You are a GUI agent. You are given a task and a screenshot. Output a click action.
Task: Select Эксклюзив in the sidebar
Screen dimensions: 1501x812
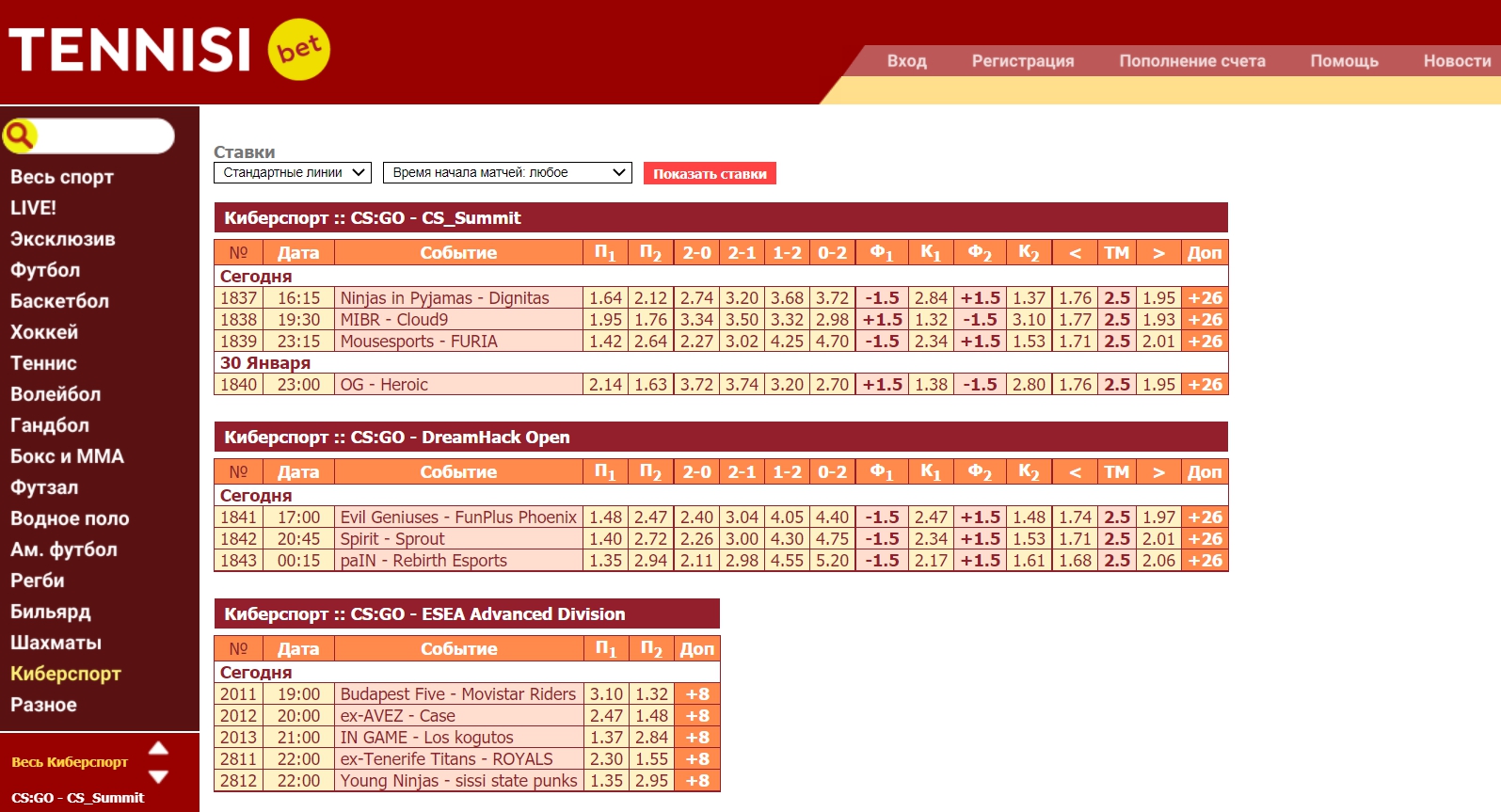[x=63, y=239]
